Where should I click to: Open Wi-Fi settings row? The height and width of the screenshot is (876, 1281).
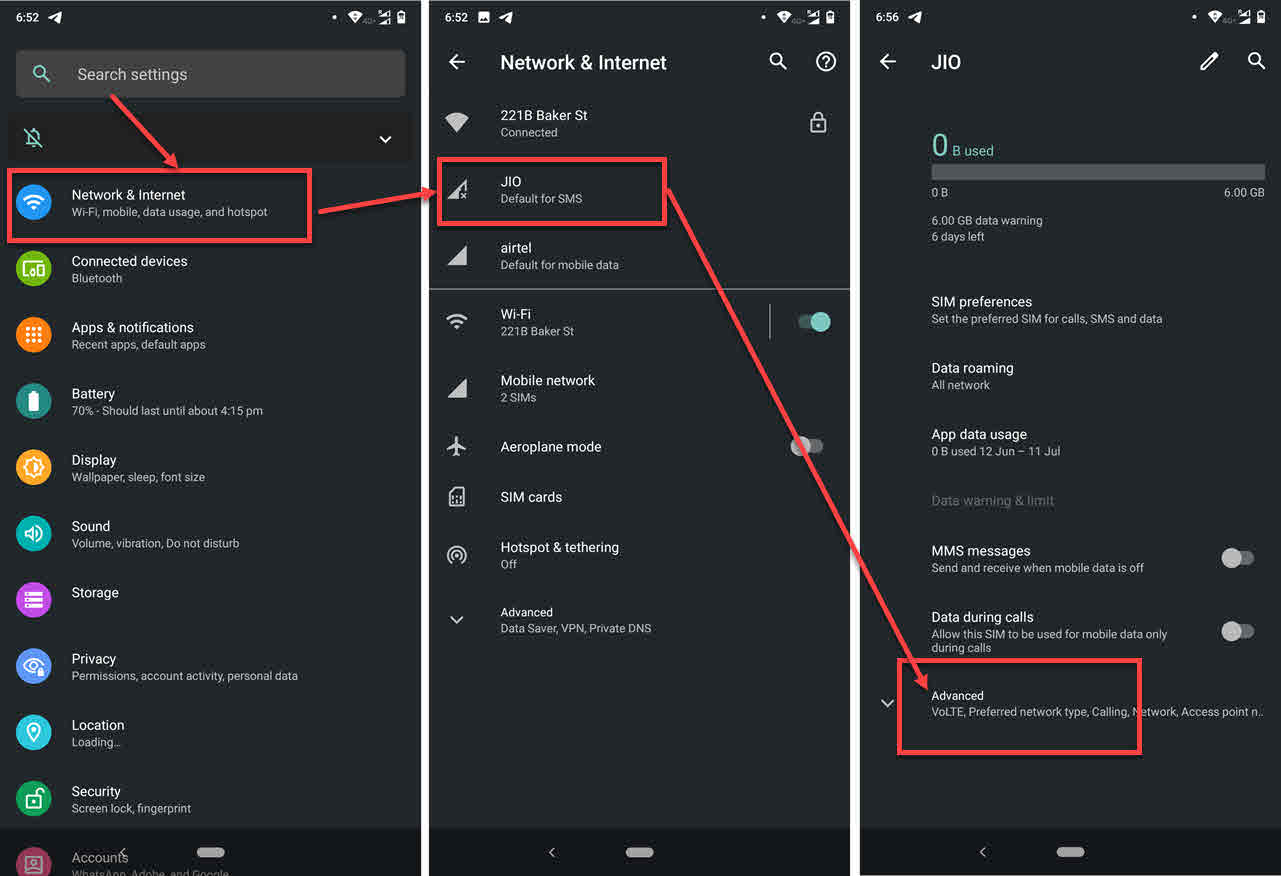tap(598, 322)
